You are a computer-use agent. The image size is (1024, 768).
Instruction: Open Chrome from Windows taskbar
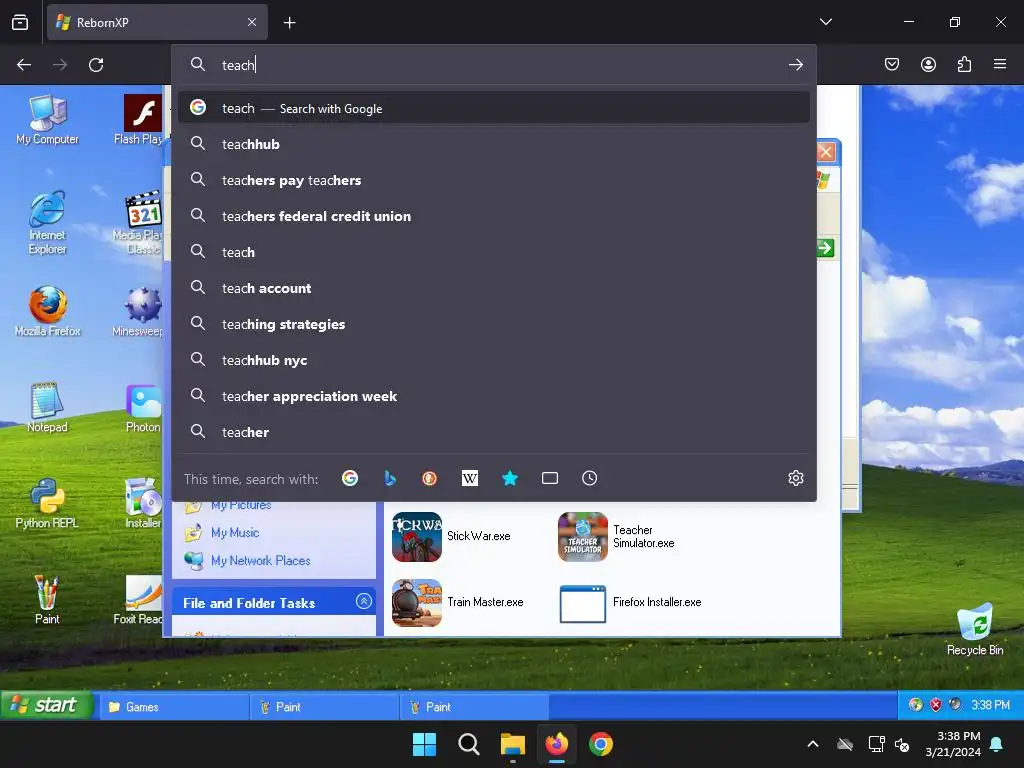click(601, 744)
